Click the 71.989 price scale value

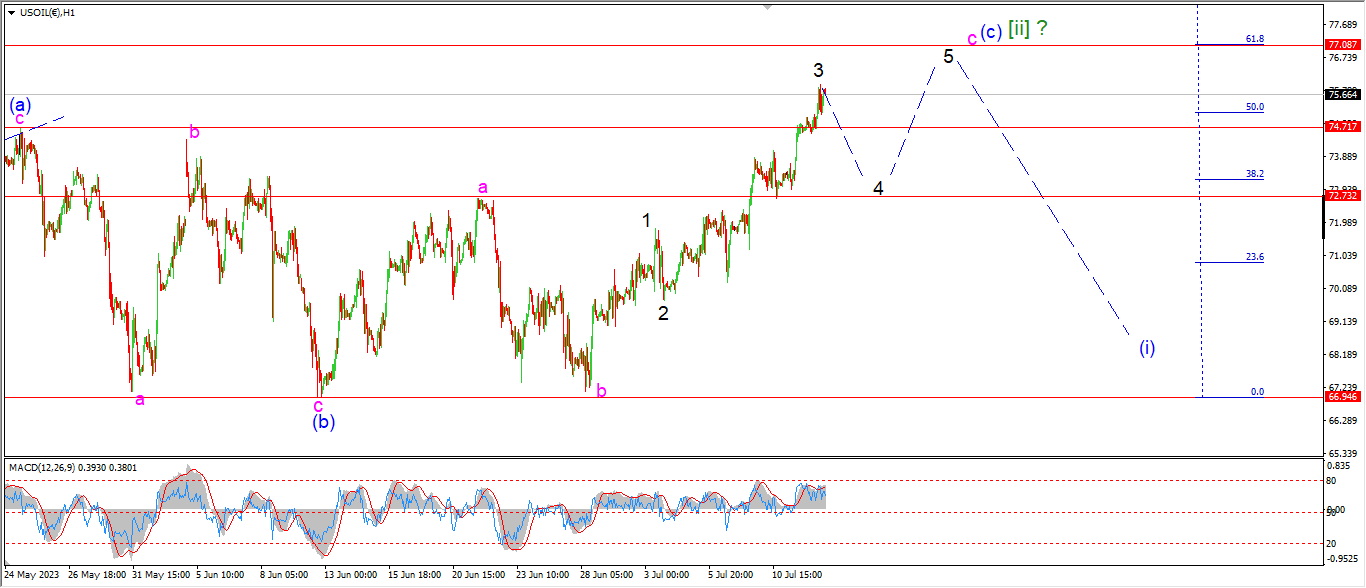coord(1341,222)
